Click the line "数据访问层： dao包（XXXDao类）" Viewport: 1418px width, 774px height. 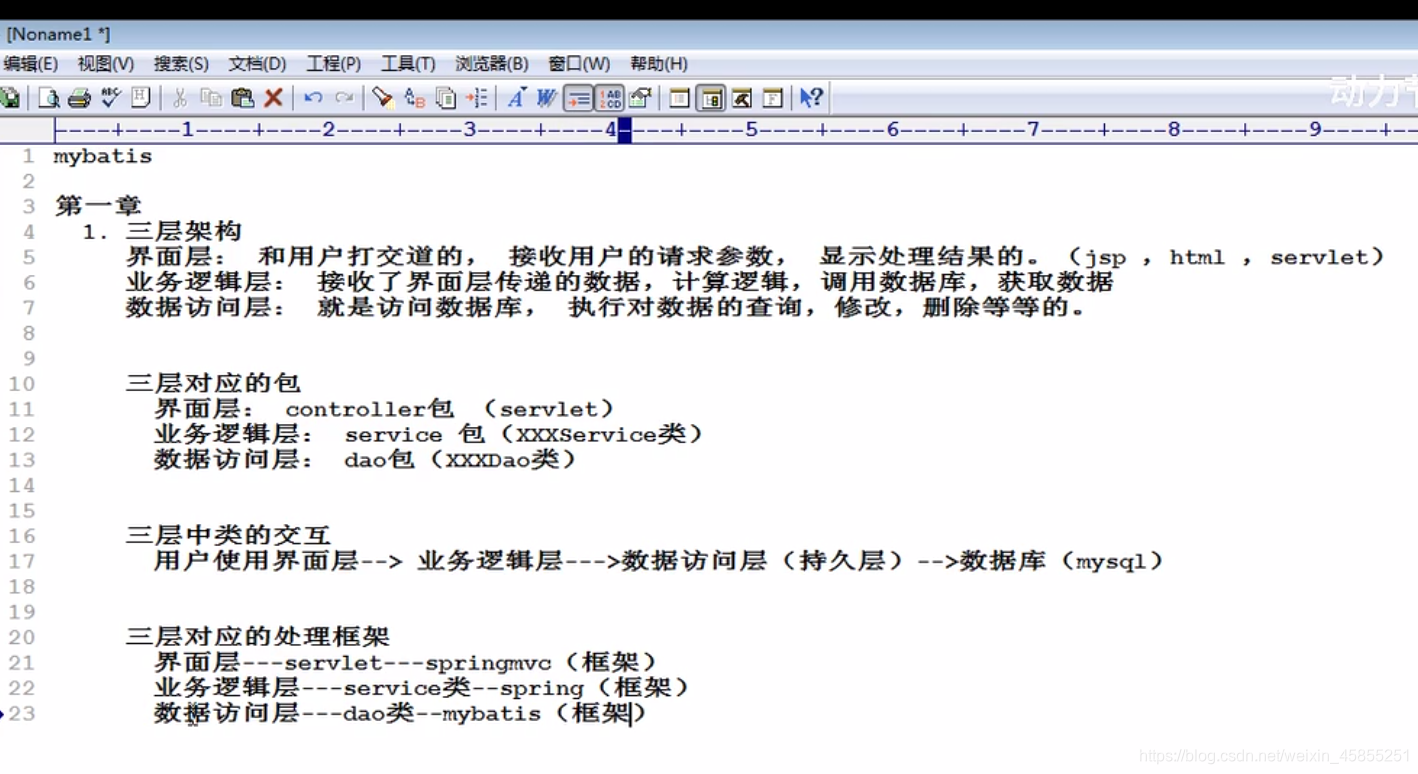[366, 460]
